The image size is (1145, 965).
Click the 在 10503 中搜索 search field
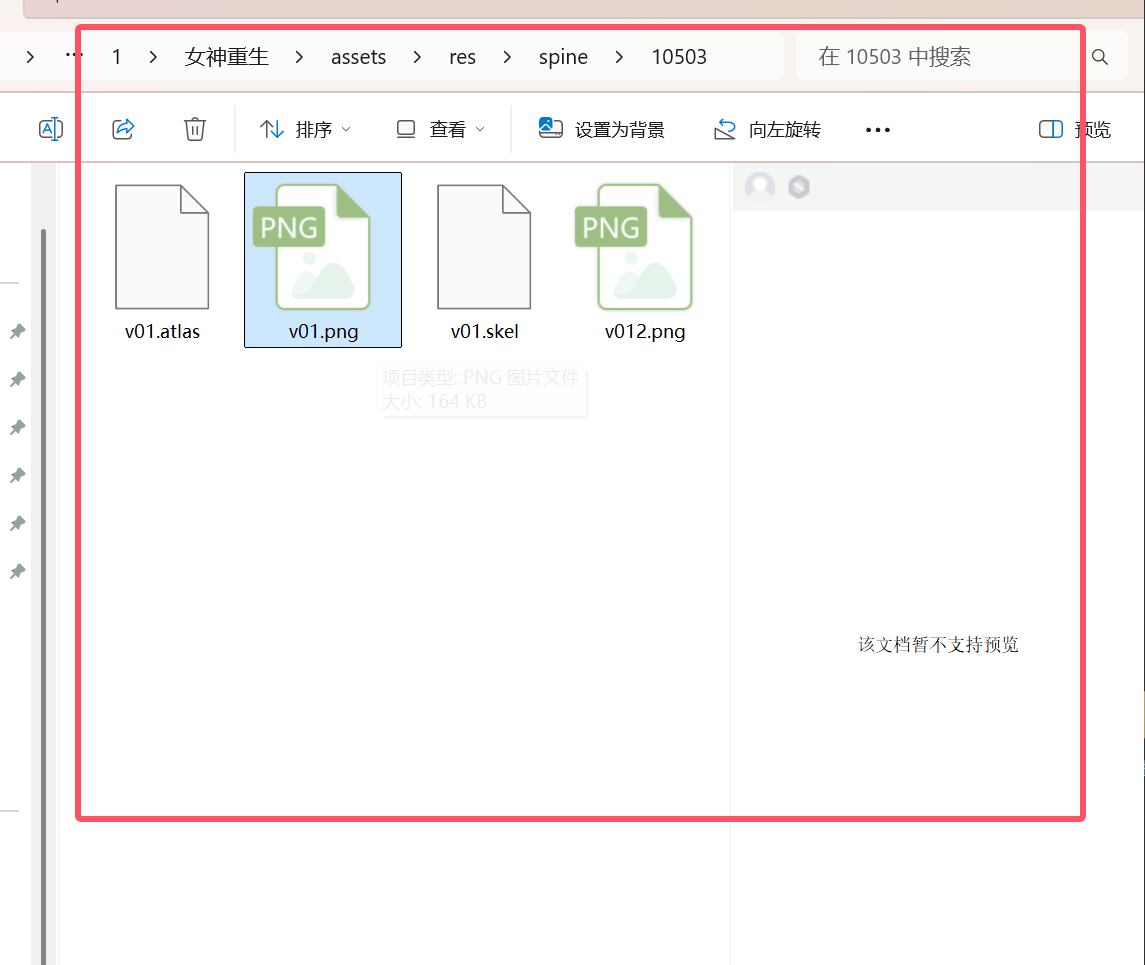coord(940,57)
